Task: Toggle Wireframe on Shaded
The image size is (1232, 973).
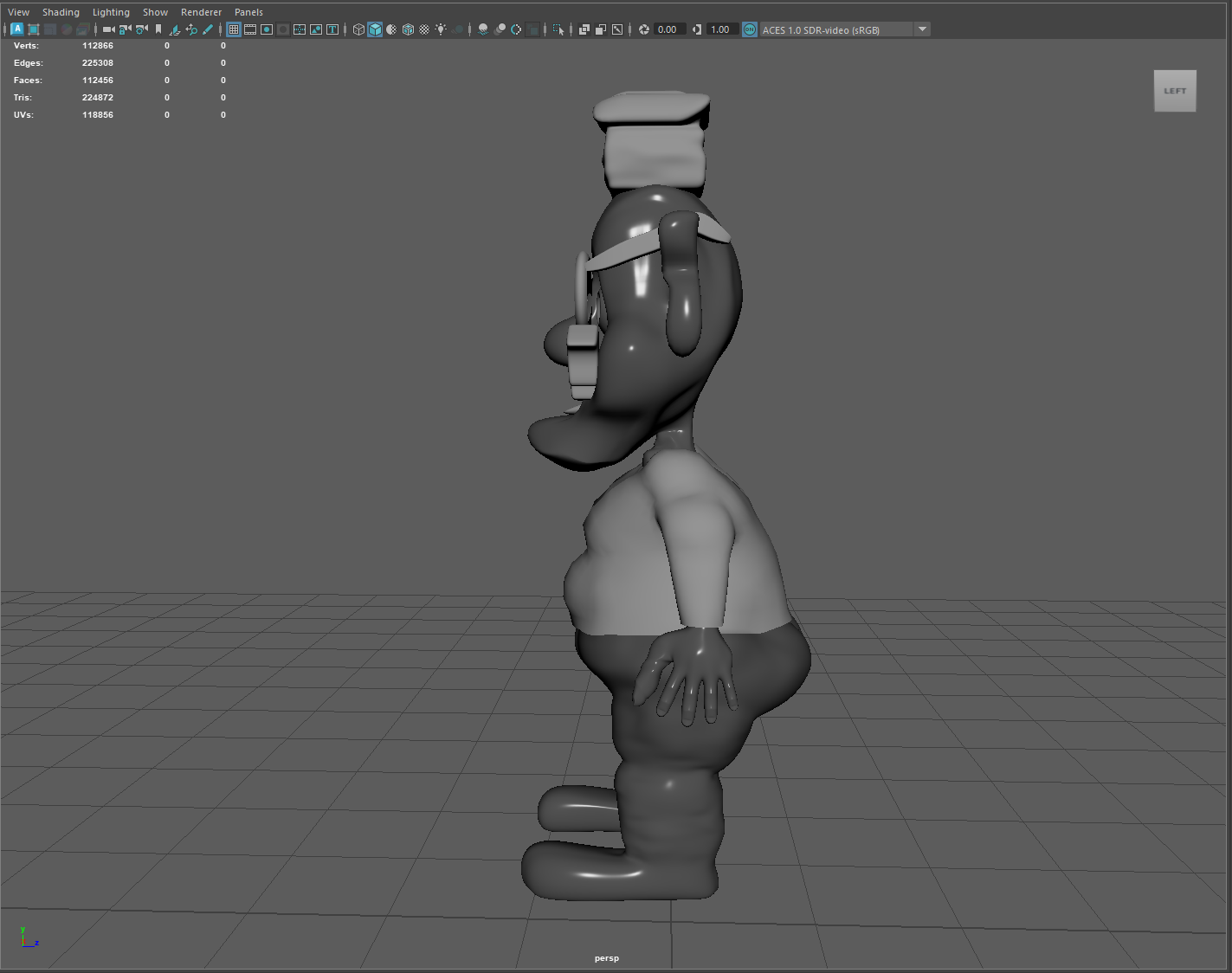Action: click(x=408, y=29)
